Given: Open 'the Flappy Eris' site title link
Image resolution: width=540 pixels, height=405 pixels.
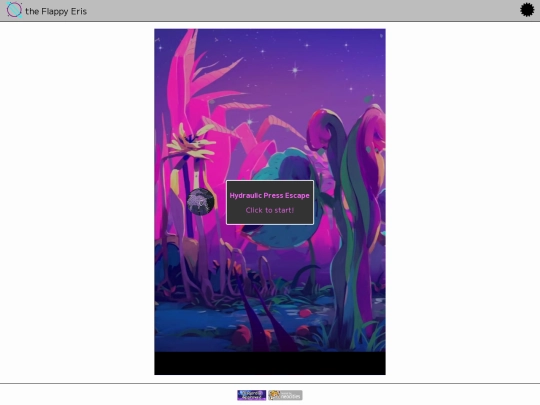Looking at the screenshot, I should point(56,11).
